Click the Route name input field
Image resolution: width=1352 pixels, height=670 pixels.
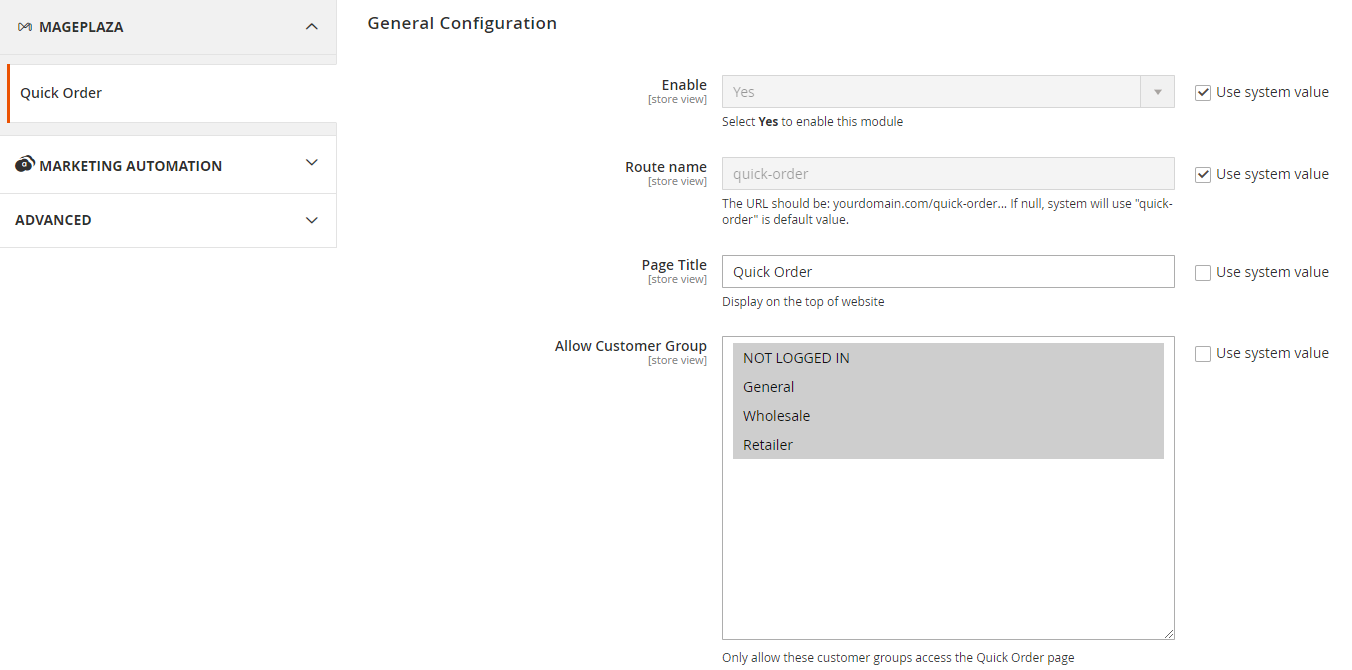click(x=948, y=174)
